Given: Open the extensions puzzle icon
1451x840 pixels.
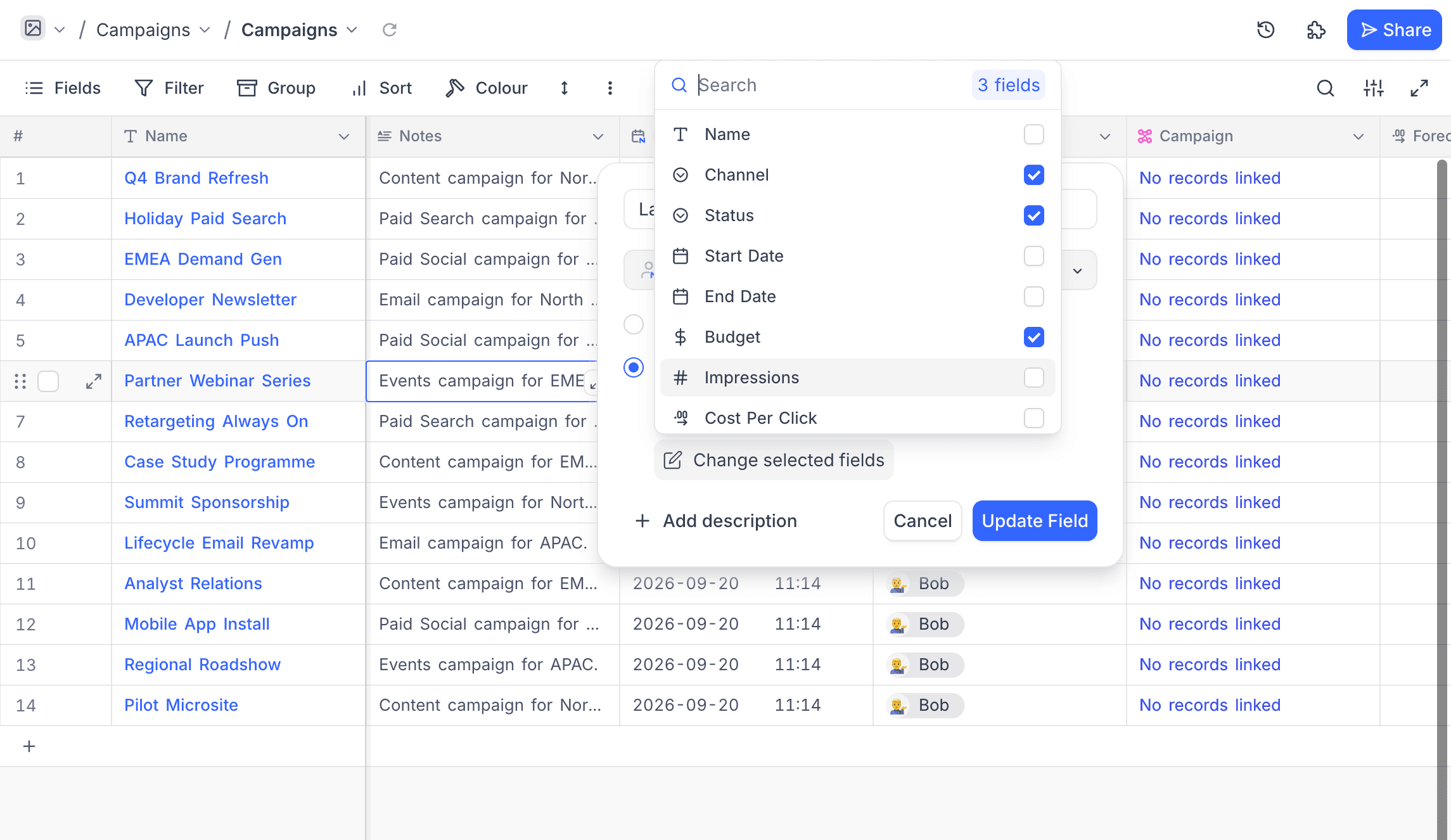Looking at the screenshot, I should point(1316,30).
